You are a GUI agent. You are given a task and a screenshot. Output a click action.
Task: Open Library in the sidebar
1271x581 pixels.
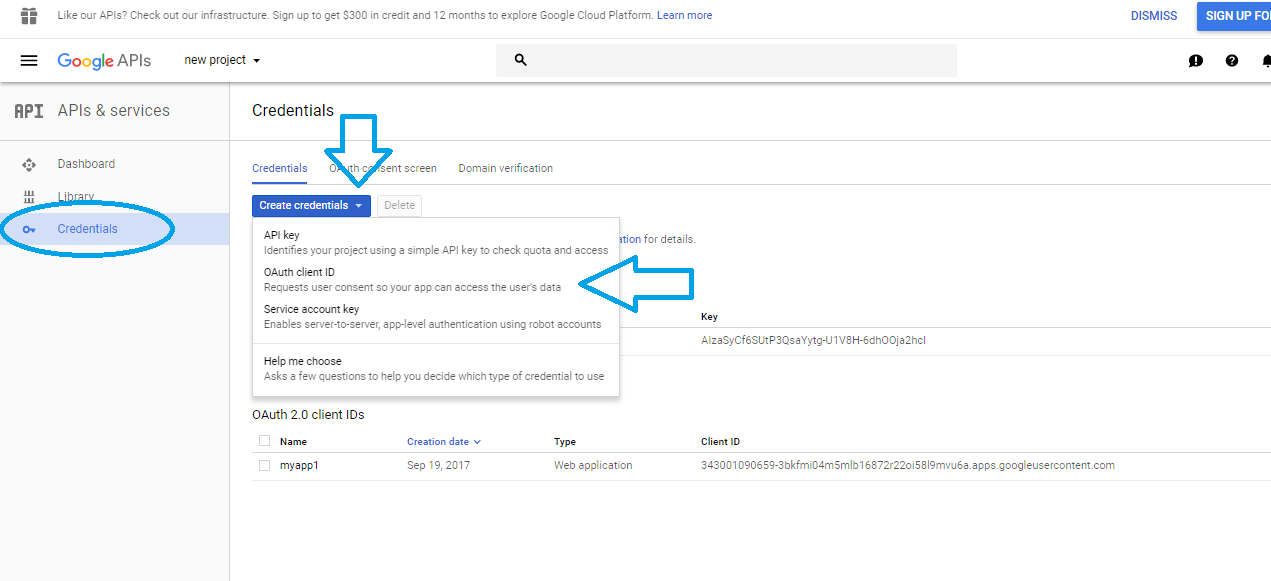[76, 197]
